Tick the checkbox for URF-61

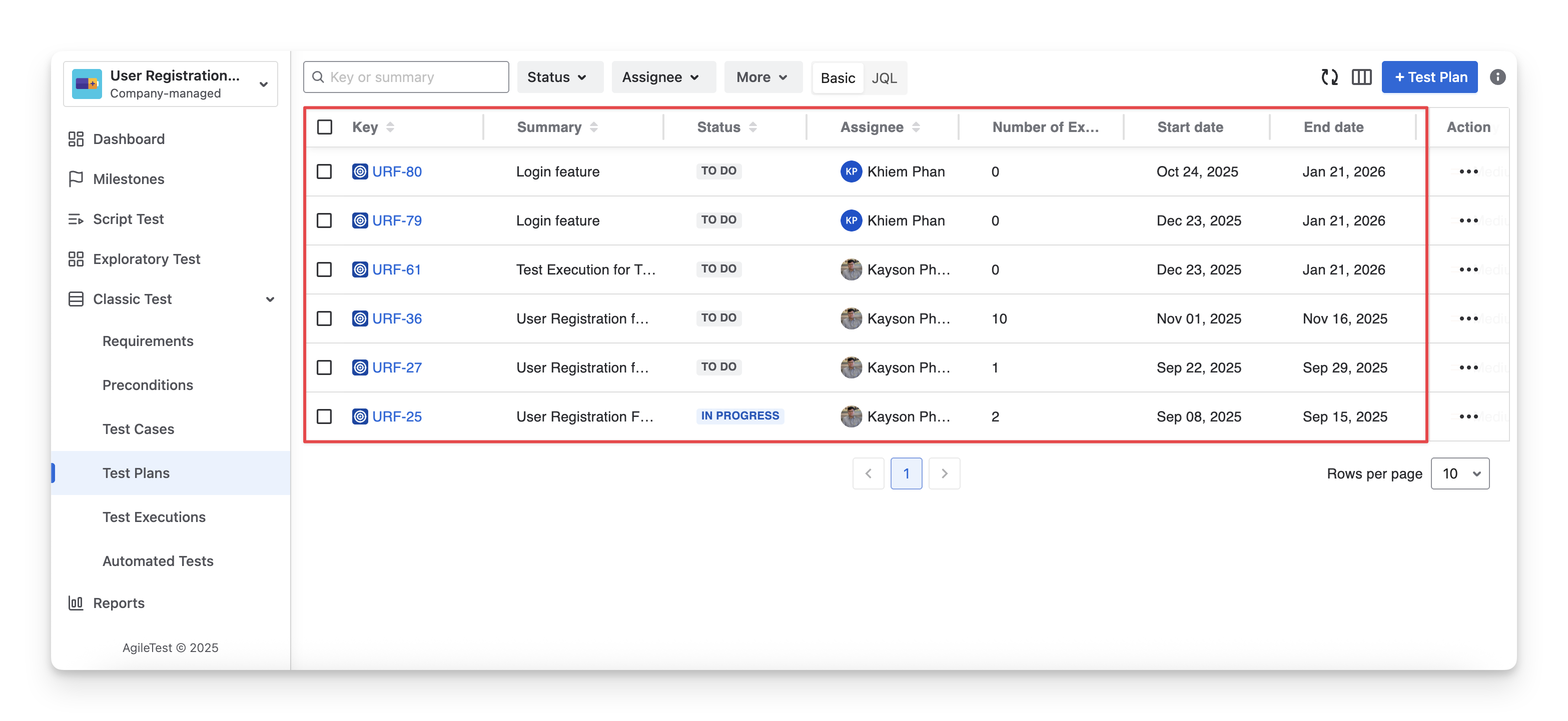324,269
